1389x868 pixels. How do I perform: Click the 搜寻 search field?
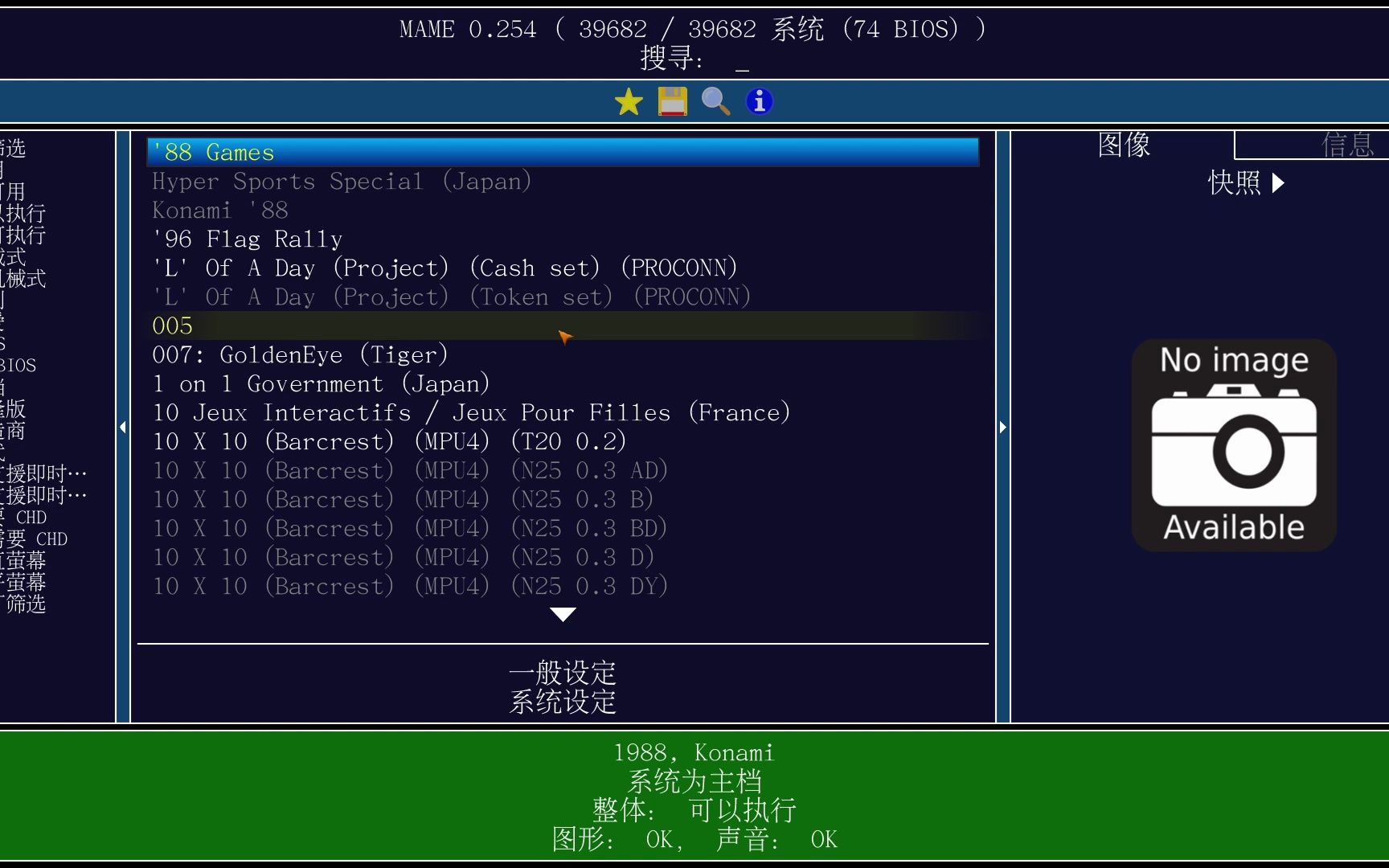tap(694, 59)
